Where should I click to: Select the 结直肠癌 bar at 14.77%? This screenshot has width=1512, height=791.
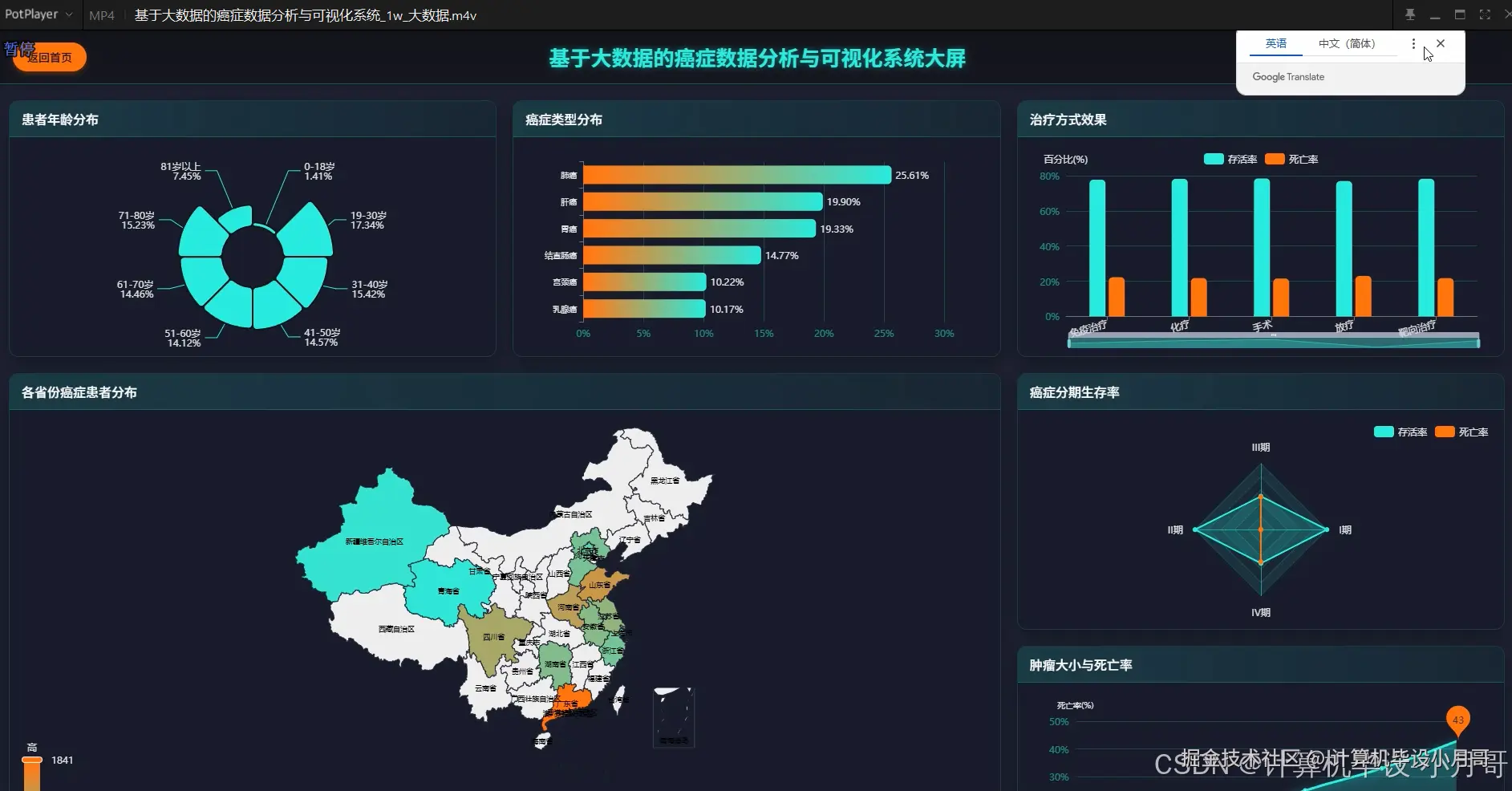pyautogui.click(x=672, y=255)
